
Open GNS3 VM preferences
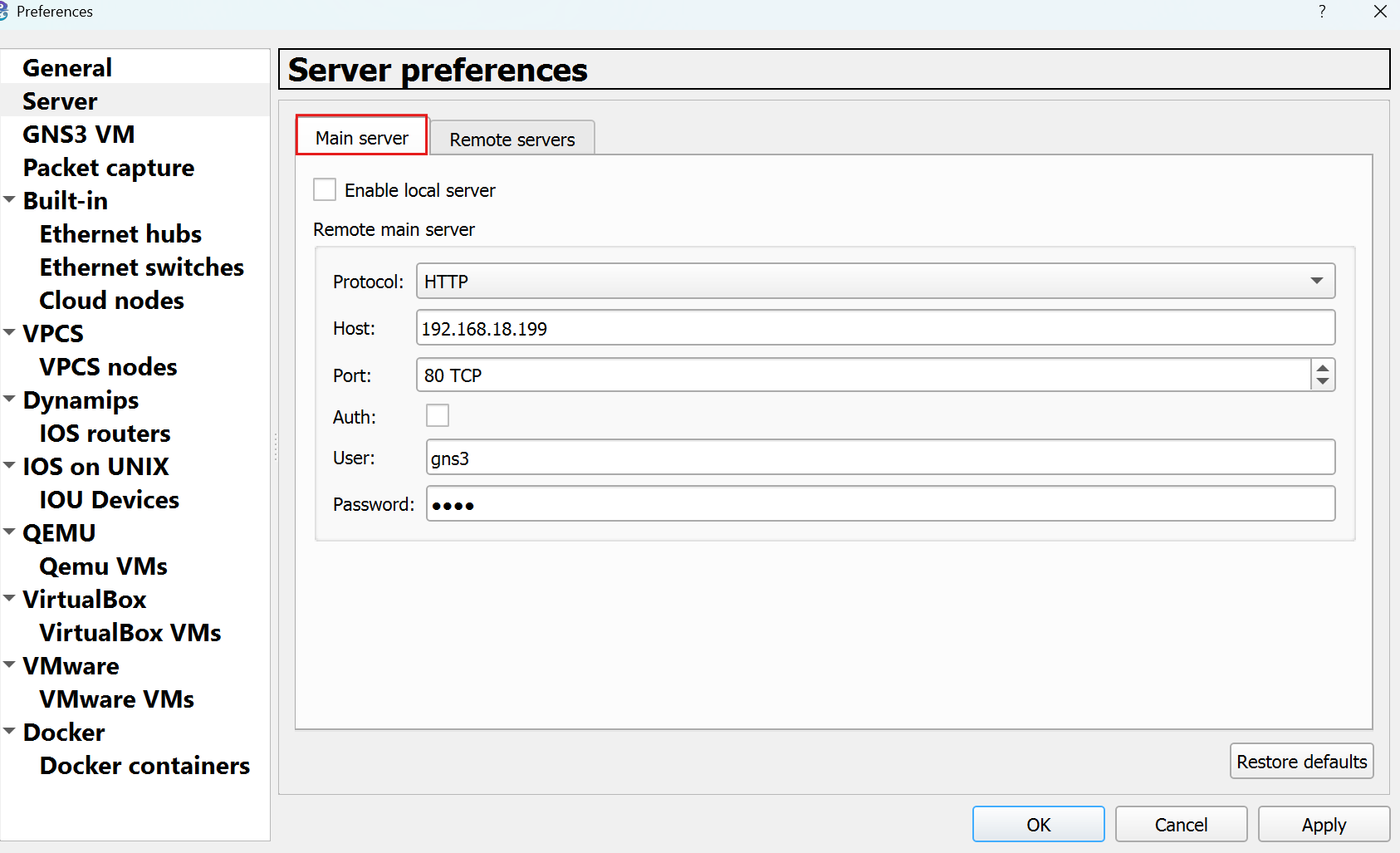pos(79,135)
